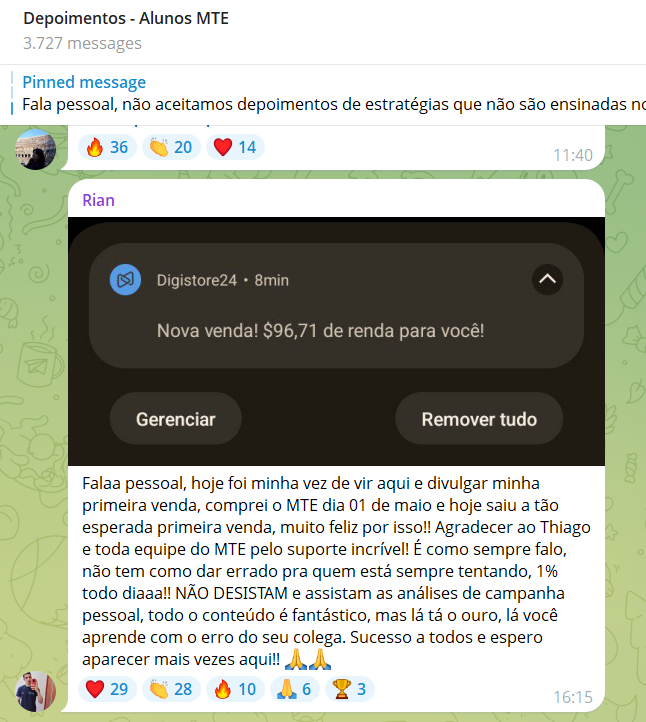Image resolution: width=646 pixels, height=722 pixels.
Task: Add the praying hands reaction showing 6
Action: [x=295, y=689]
